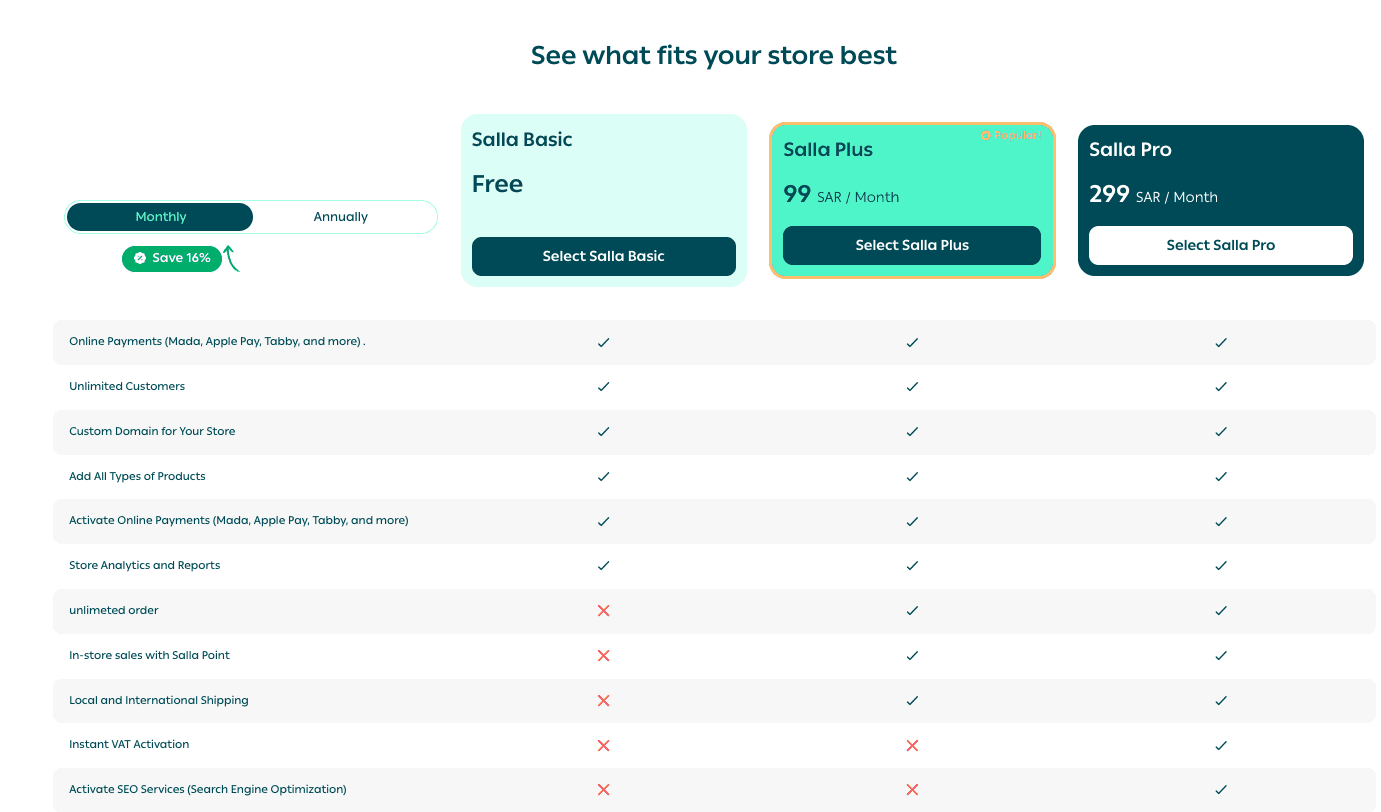Click the Popular badge on Salla Plus
The image size is (1381, 812).
pos(1011,135)
